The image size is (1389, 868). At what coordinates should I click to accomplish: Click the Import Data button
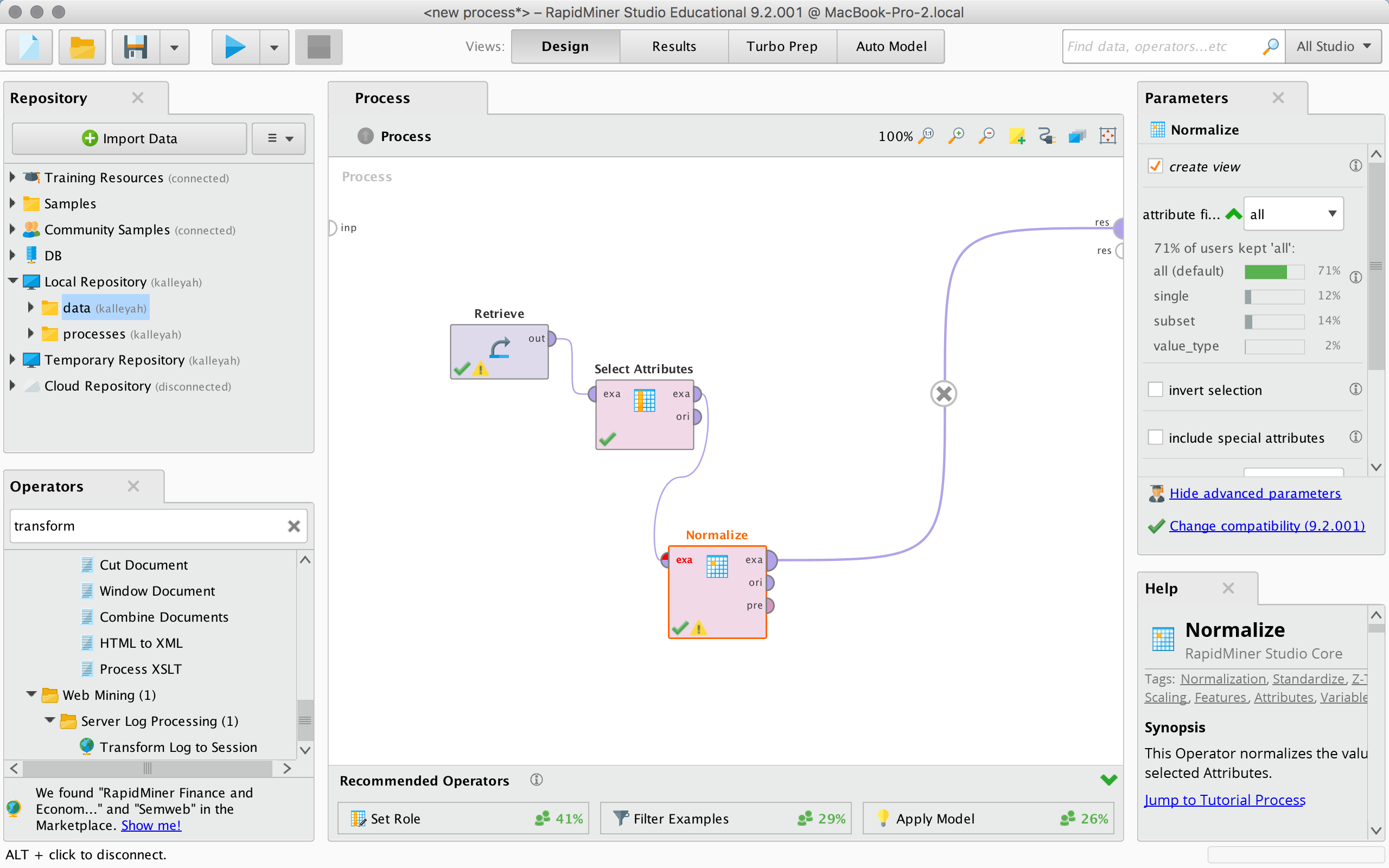coord(129,138)
